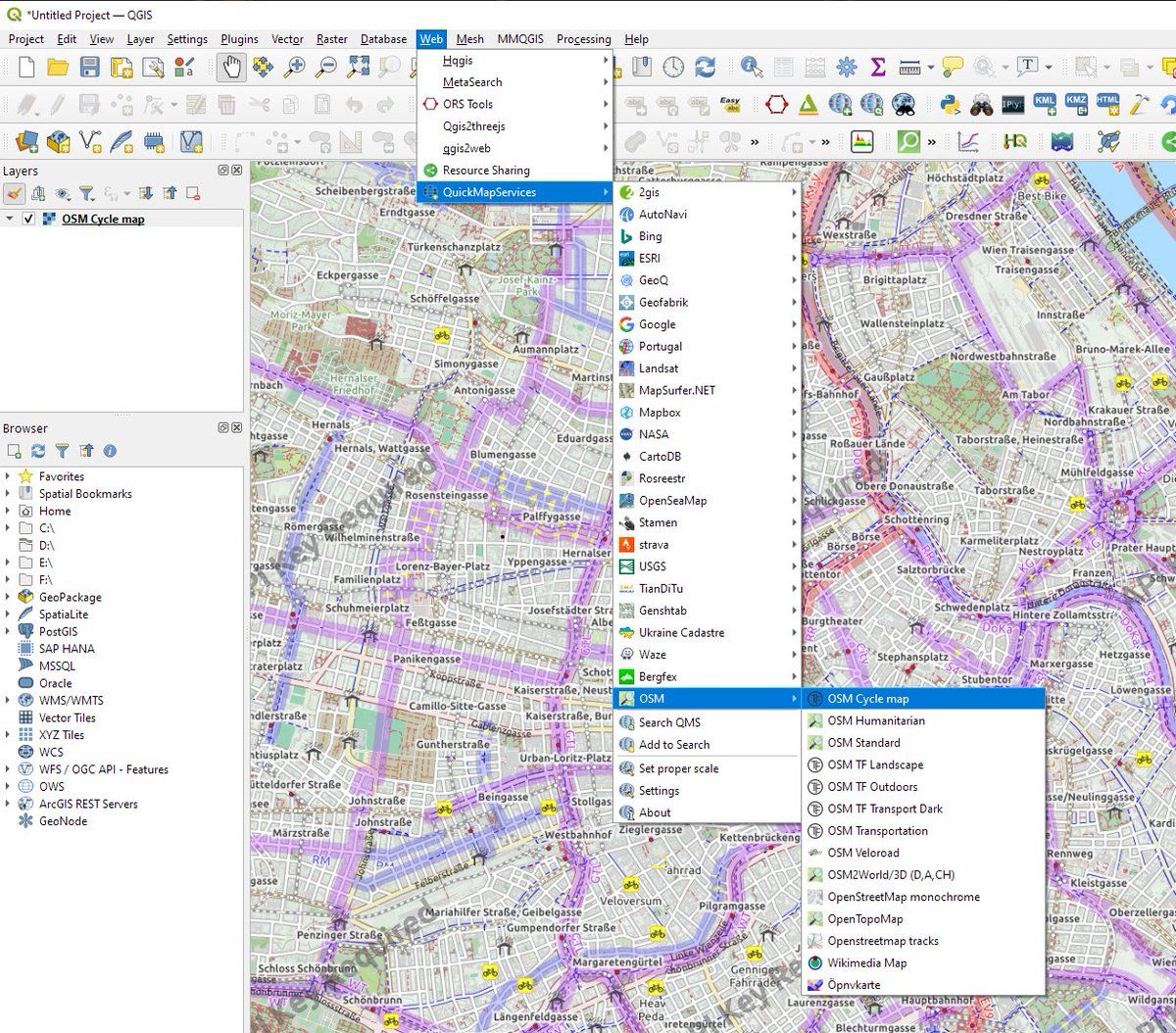The image size is (1176, 1033).
Task: Open Manage Map Themes eye dropdown
Action: [x=63, y=193]
